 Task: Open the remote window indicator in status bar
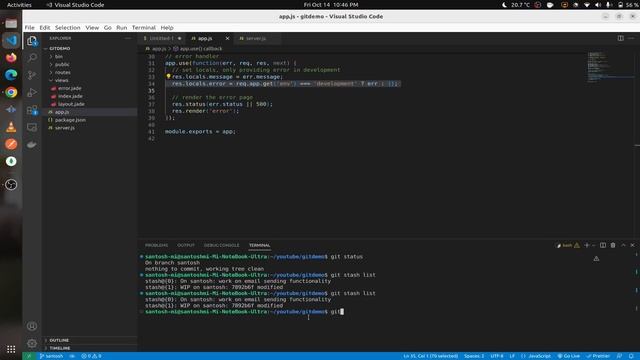29,356
